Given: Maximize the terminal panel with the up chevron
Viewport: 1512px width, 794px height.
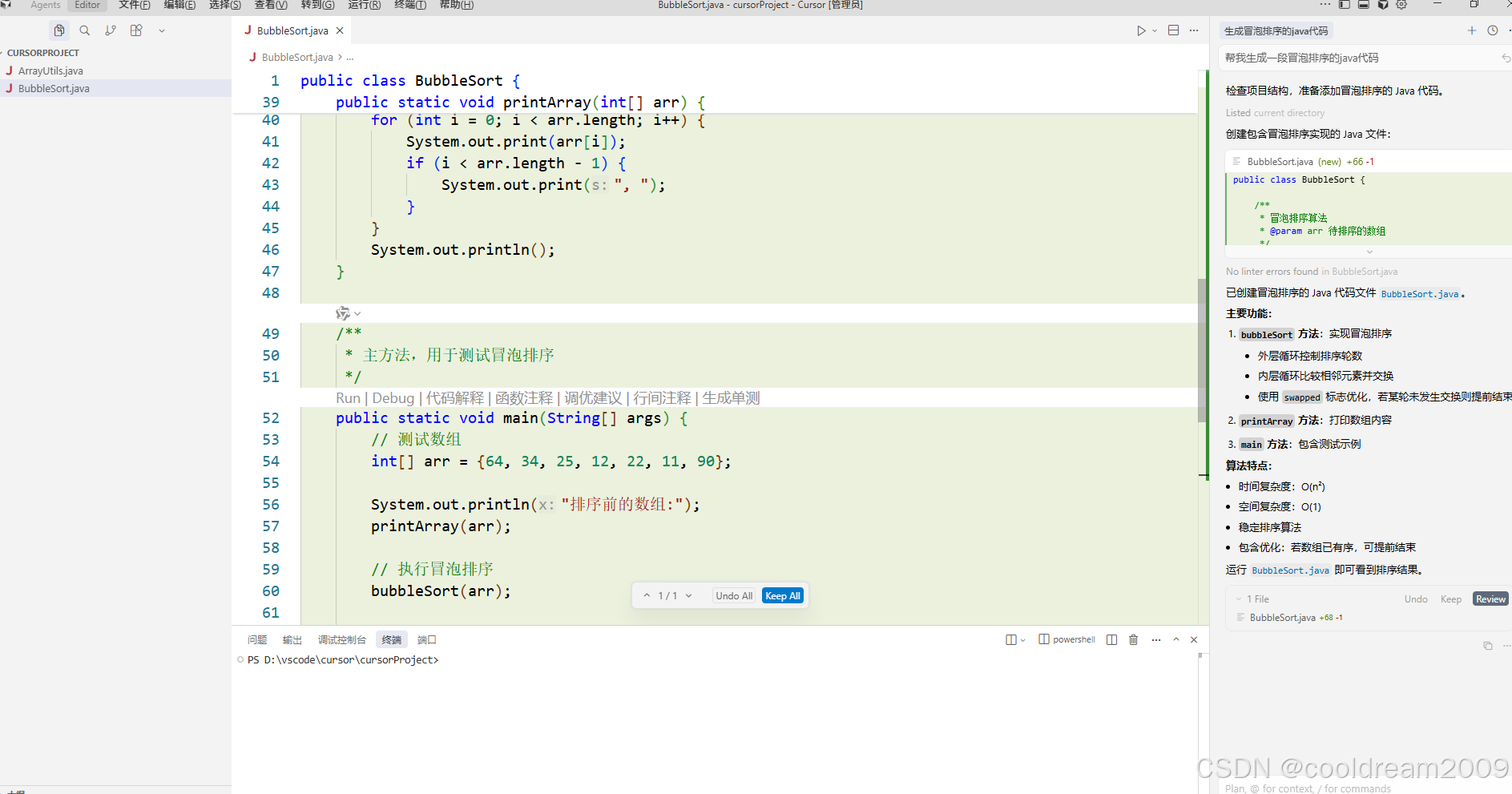Looking at the screenshot, I should tap(1176, 639).
